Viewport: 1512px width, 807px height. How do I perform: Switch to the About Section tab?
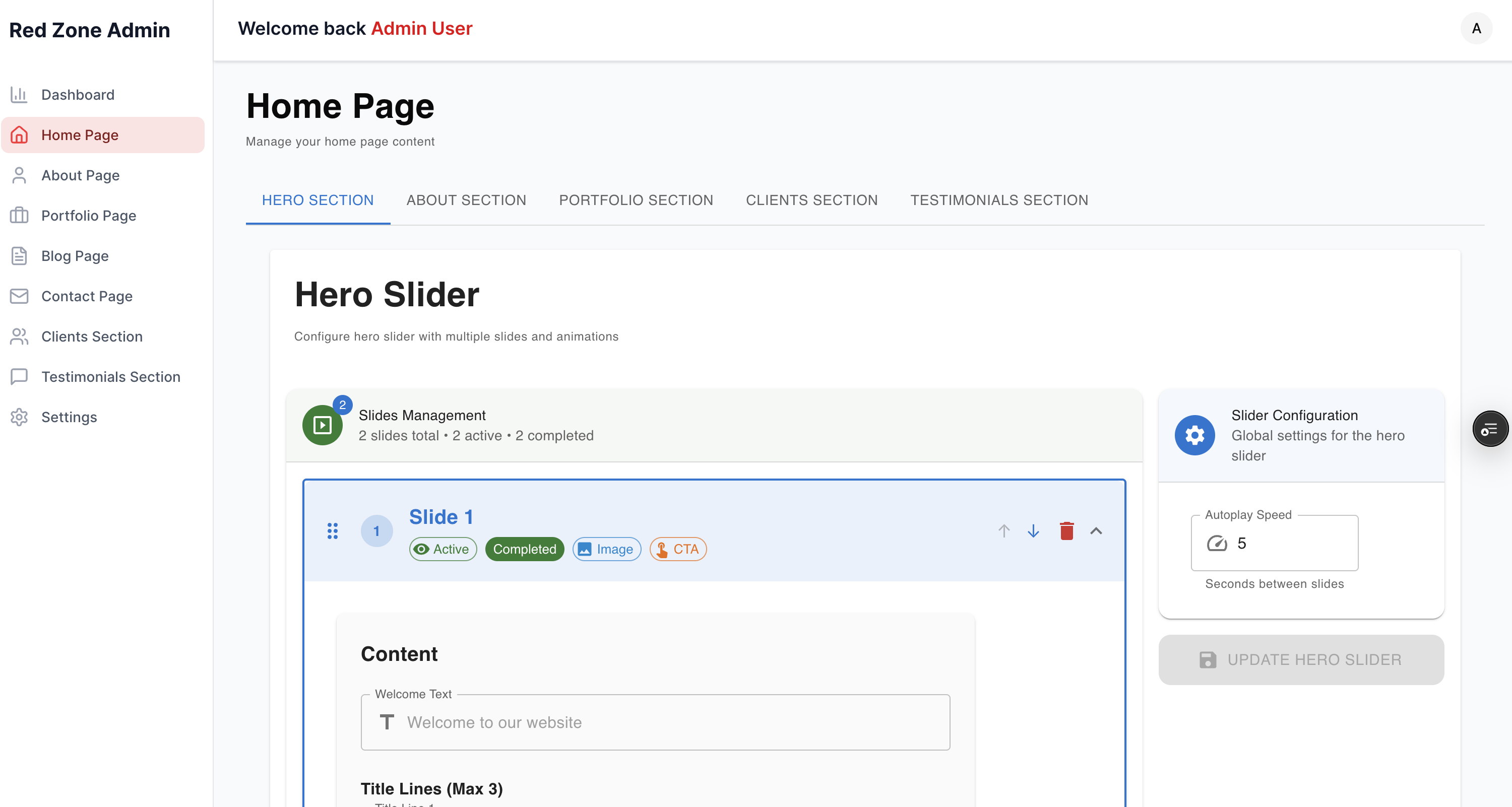(466, 200)
